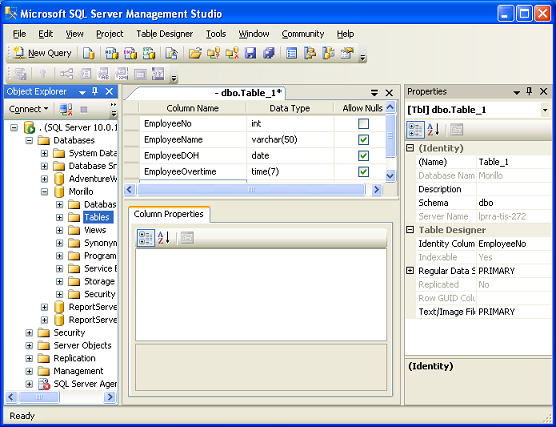Click the Analysis Services DMX Query icon

click(130, 53)
